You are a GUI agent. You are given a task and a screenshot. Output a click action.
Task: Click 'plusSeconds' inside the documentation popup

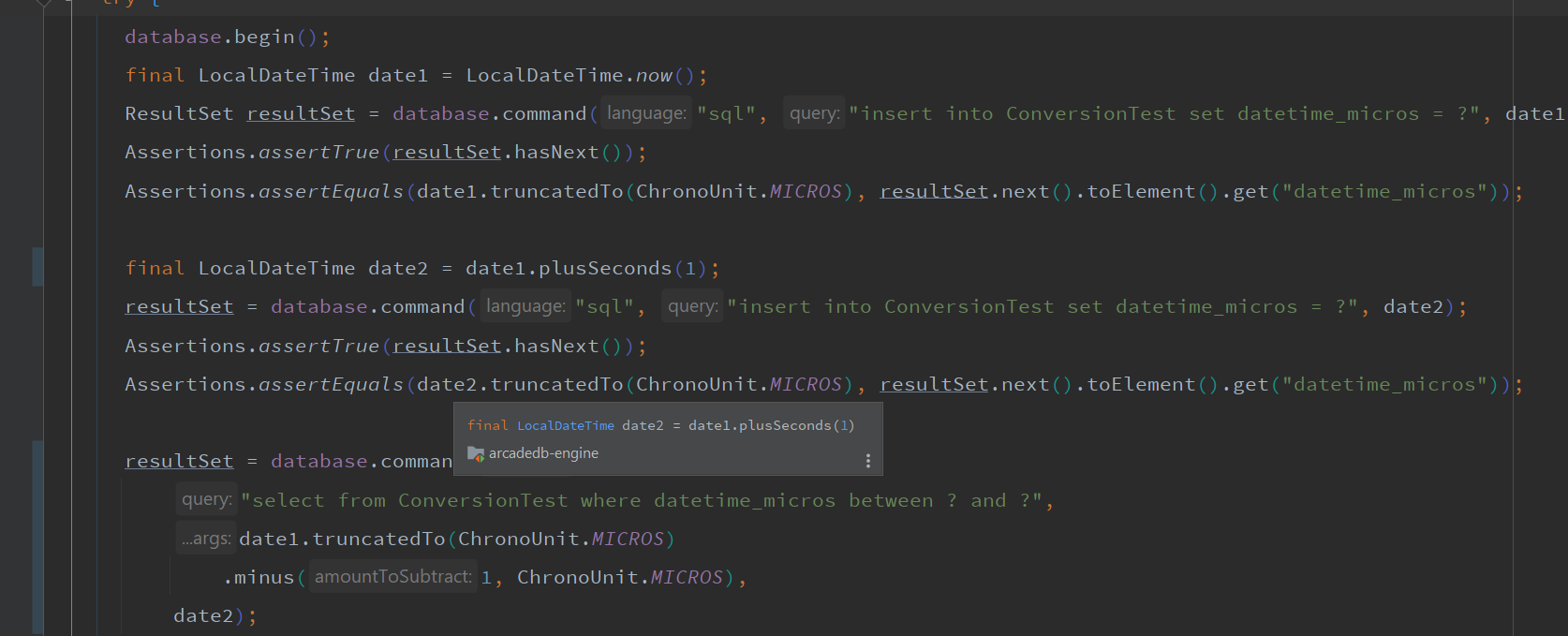[x=785, y=425]
